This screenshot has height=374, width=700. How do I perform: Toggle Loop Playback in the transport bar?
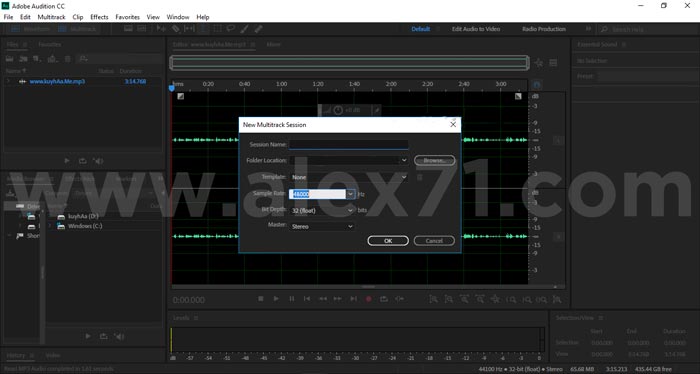click(384, 299)
